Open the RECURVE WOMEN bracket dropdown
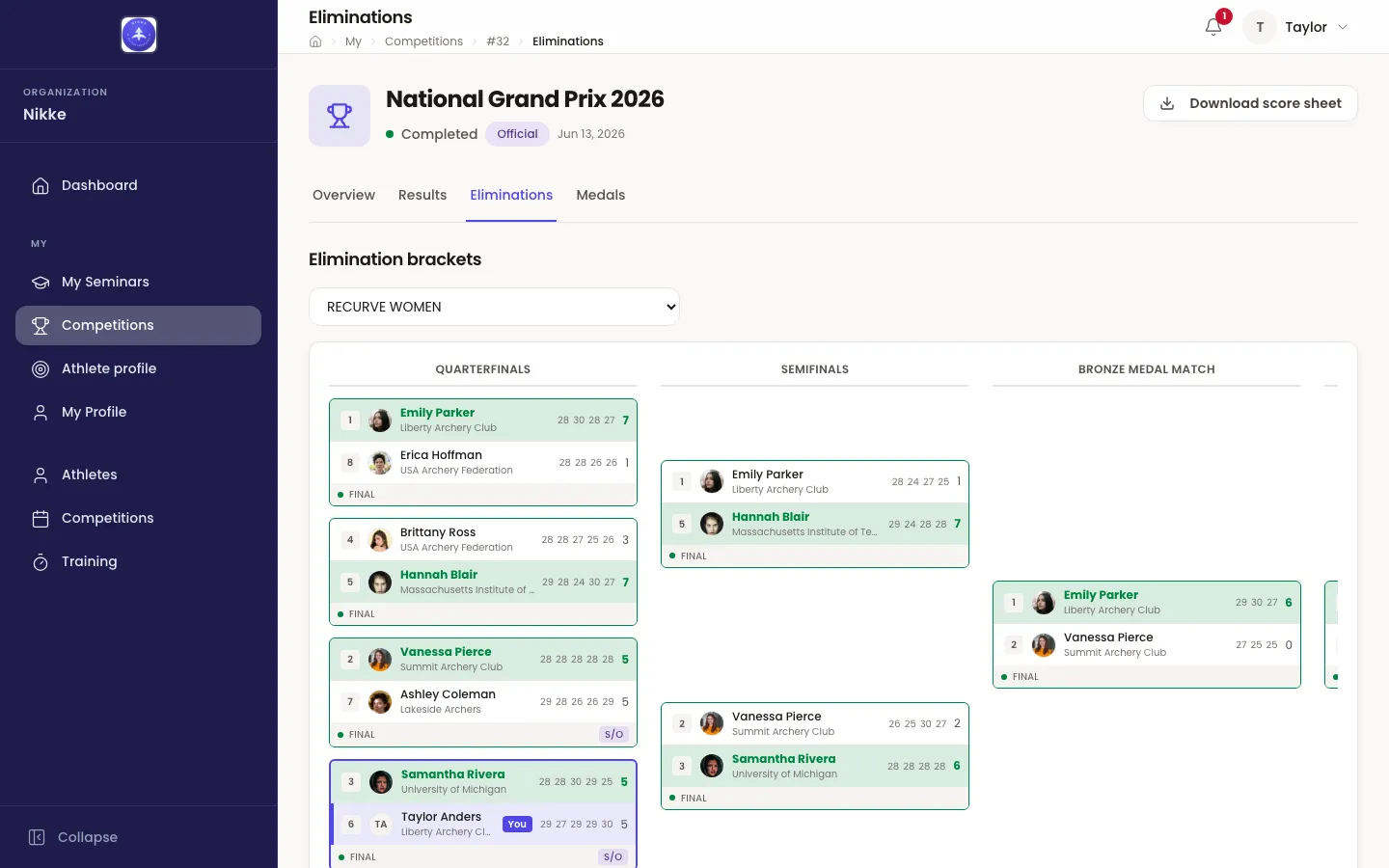The image size is (1389, 868). 494,307
